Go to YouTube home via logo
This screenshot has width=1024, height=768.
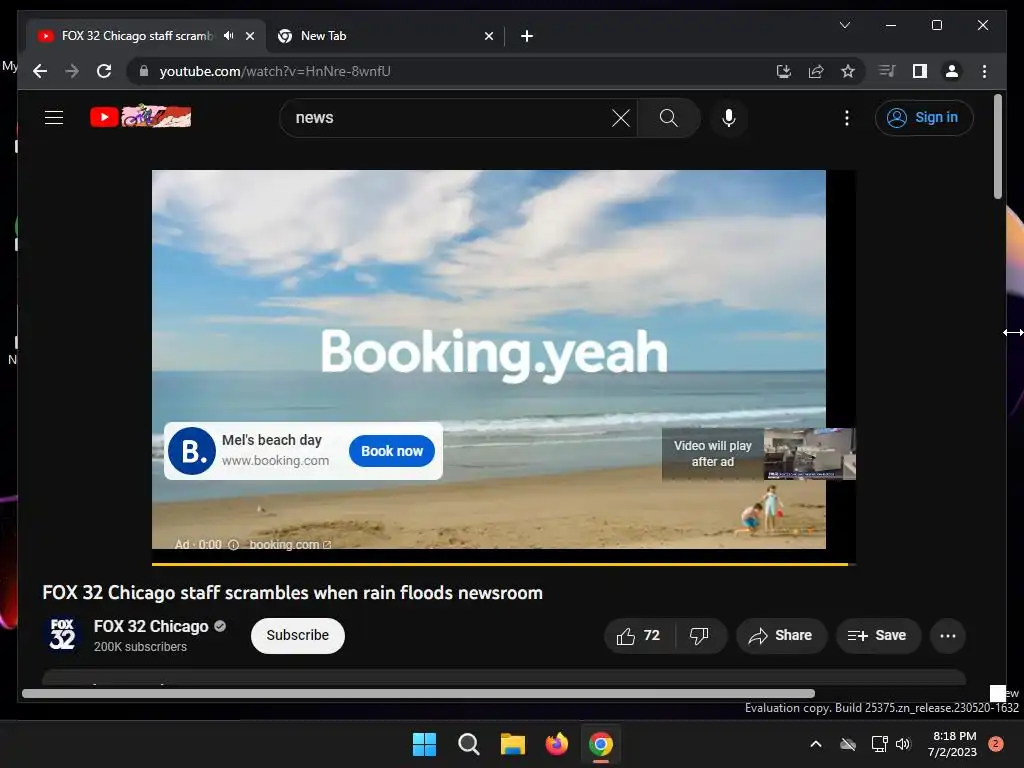pyautogui.click(x=140, y=117)
